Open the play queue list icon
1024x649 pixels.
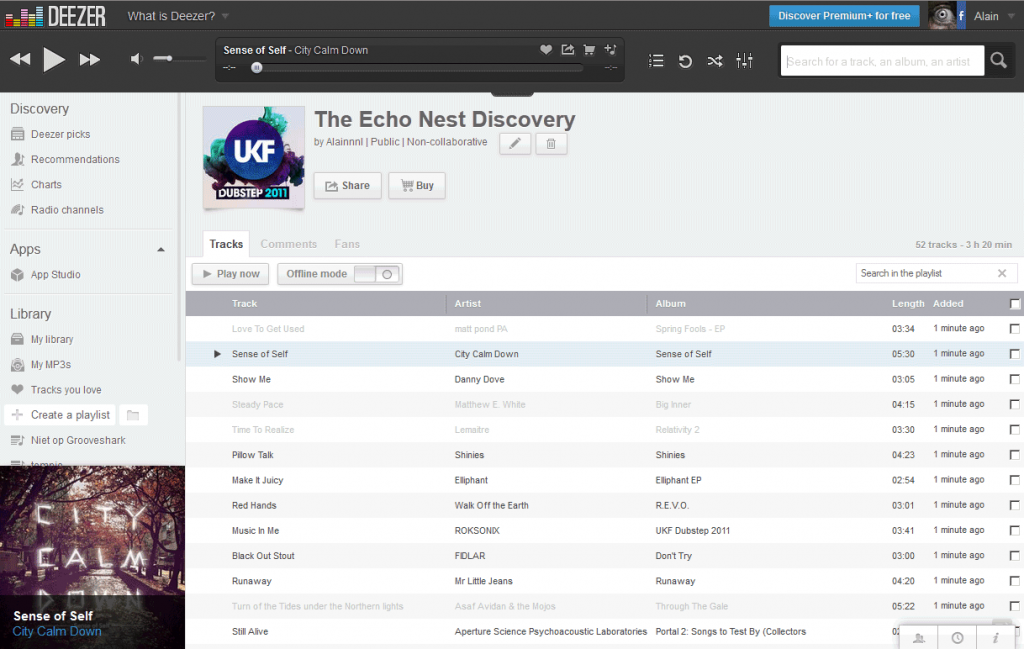pyautogui.click(x=656, y=60)
